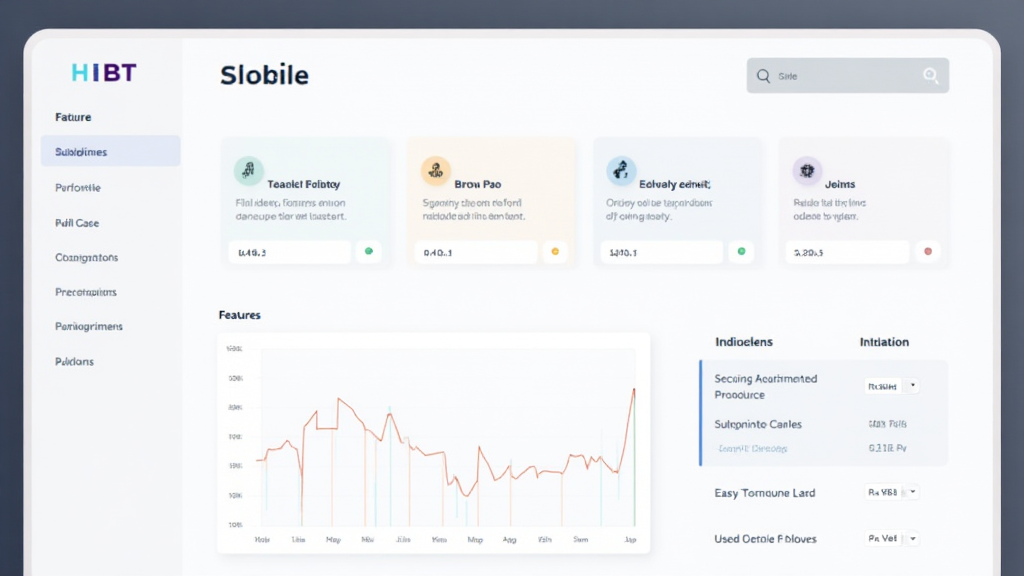
Task: Click the magnifier icon at search field left
Action: coord(763,76)
